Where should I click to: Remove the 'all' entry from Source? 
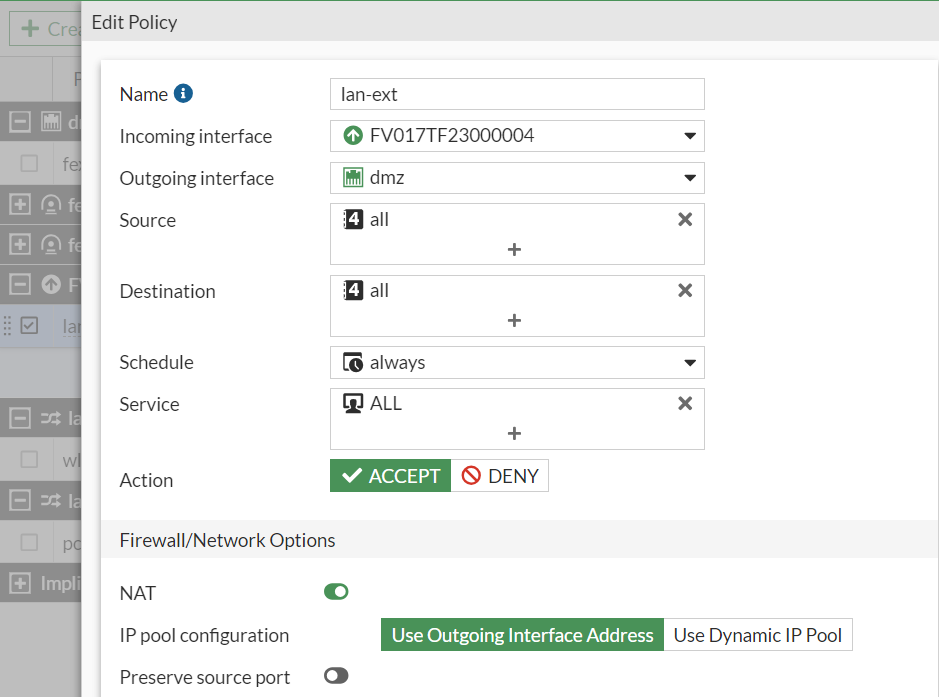[685, 220]
